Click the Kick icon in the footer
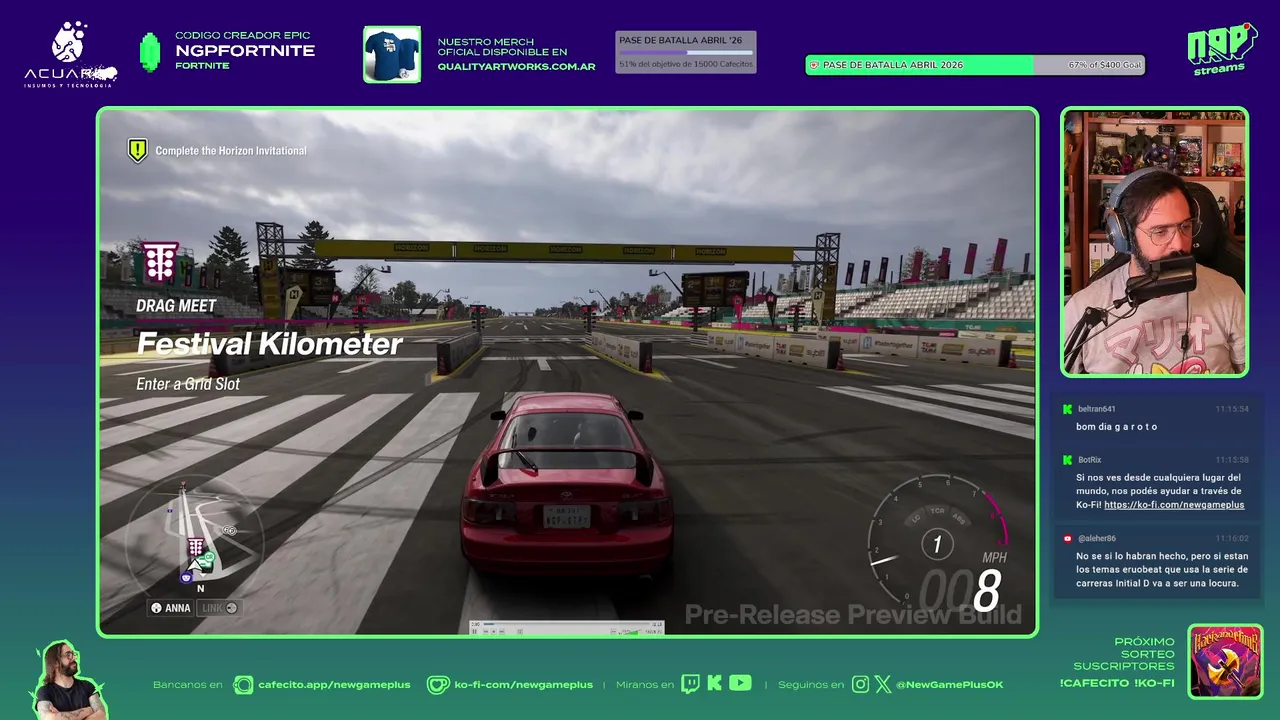 click(x=714, y=684)
